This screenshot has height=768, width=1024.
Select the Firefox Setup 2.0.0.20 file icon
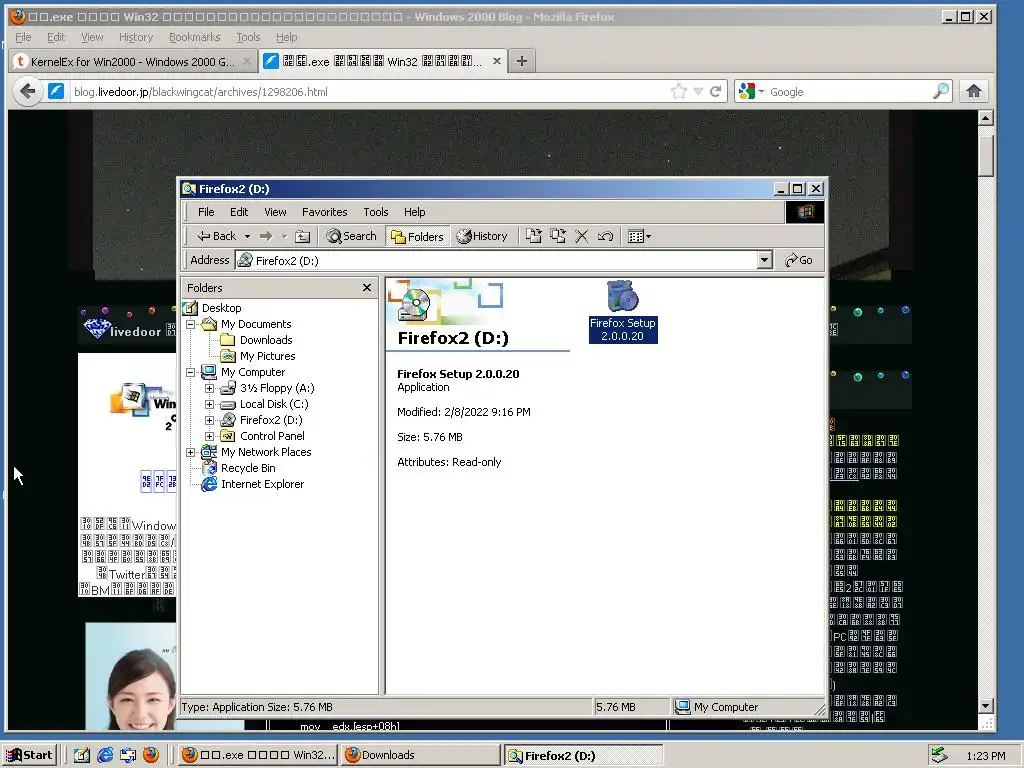tap(622, 297)
